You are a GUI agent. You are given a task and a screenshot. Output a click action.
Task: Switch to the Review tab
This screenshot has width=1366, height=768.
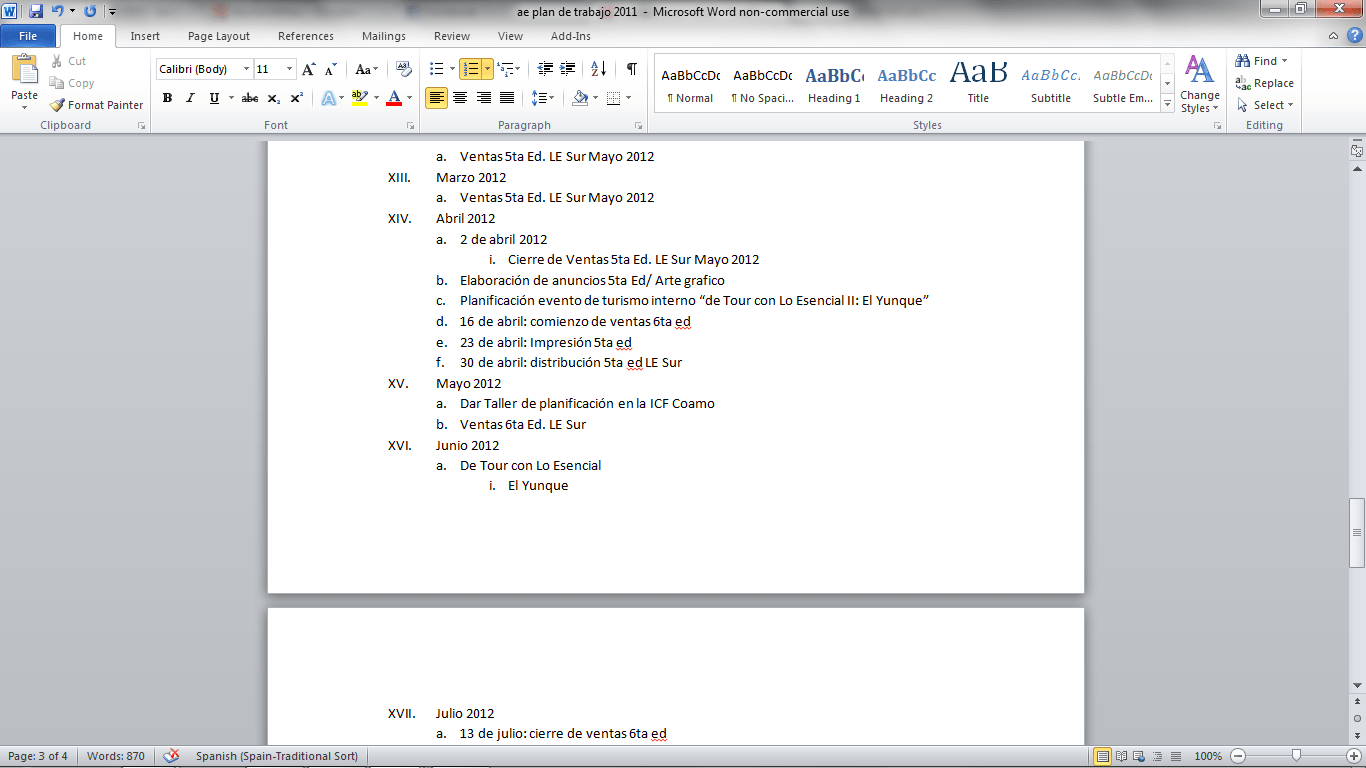click(452, 36)
